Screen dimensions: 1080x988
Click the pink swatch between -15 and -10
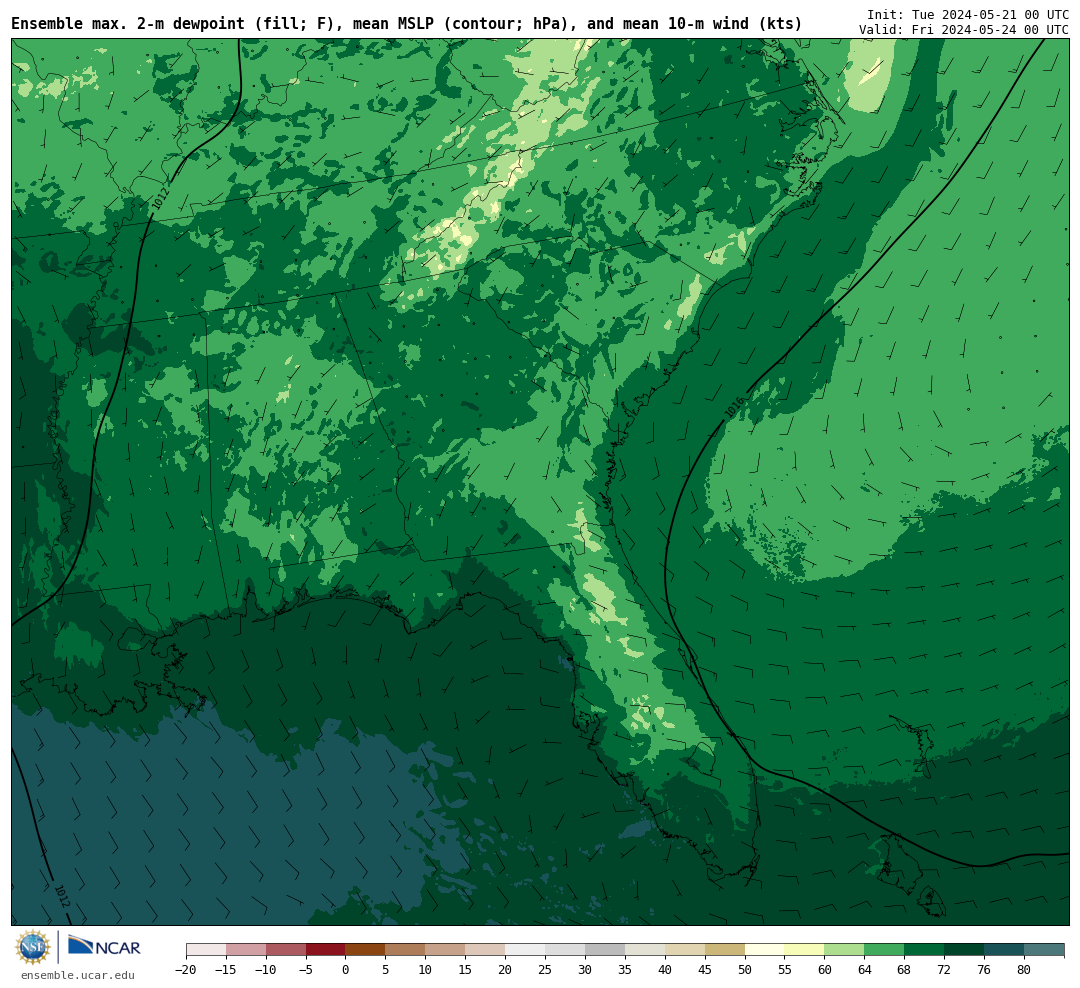246,950
